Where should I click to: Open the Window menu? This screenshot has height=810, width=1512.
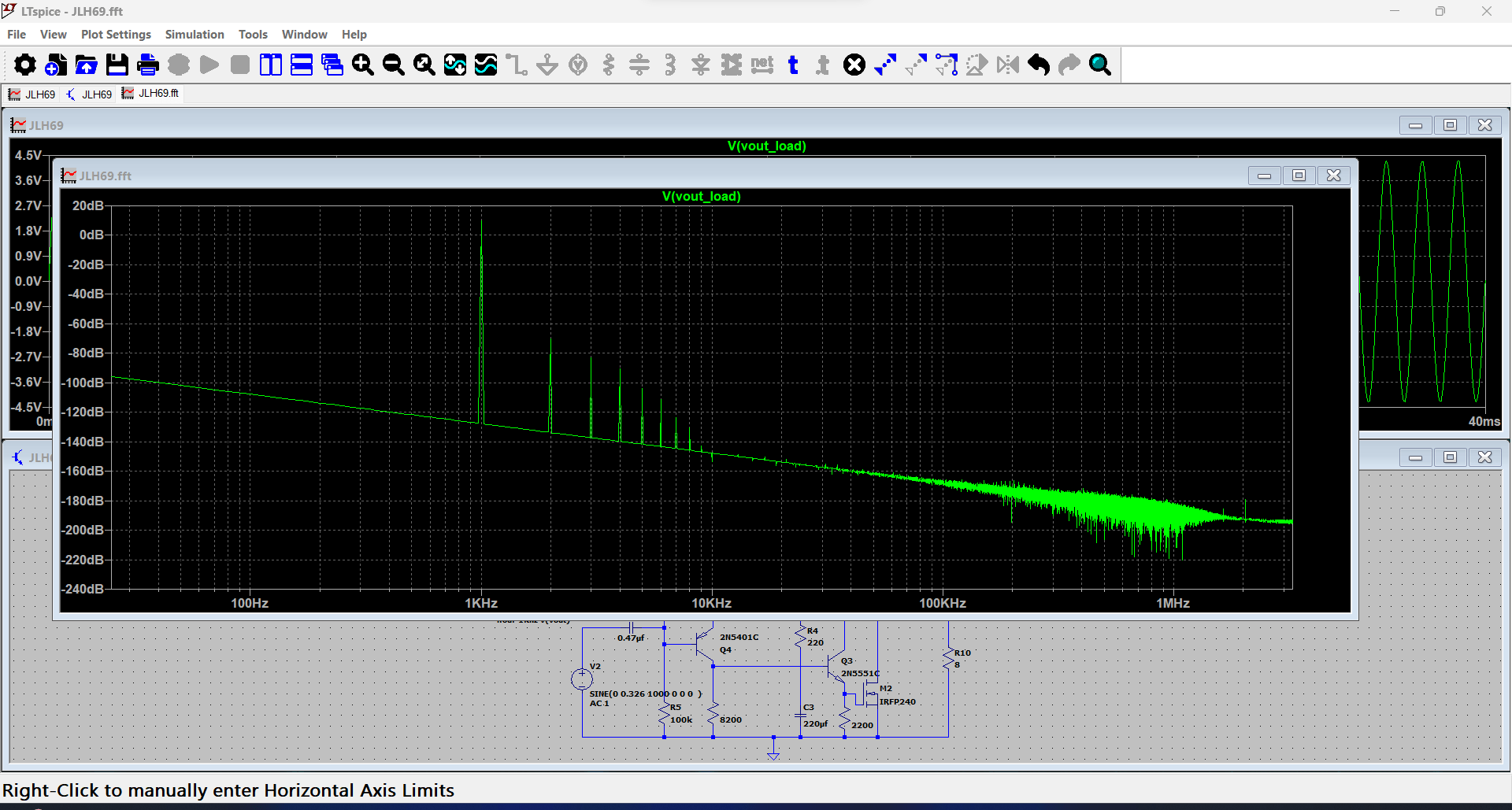305,35
